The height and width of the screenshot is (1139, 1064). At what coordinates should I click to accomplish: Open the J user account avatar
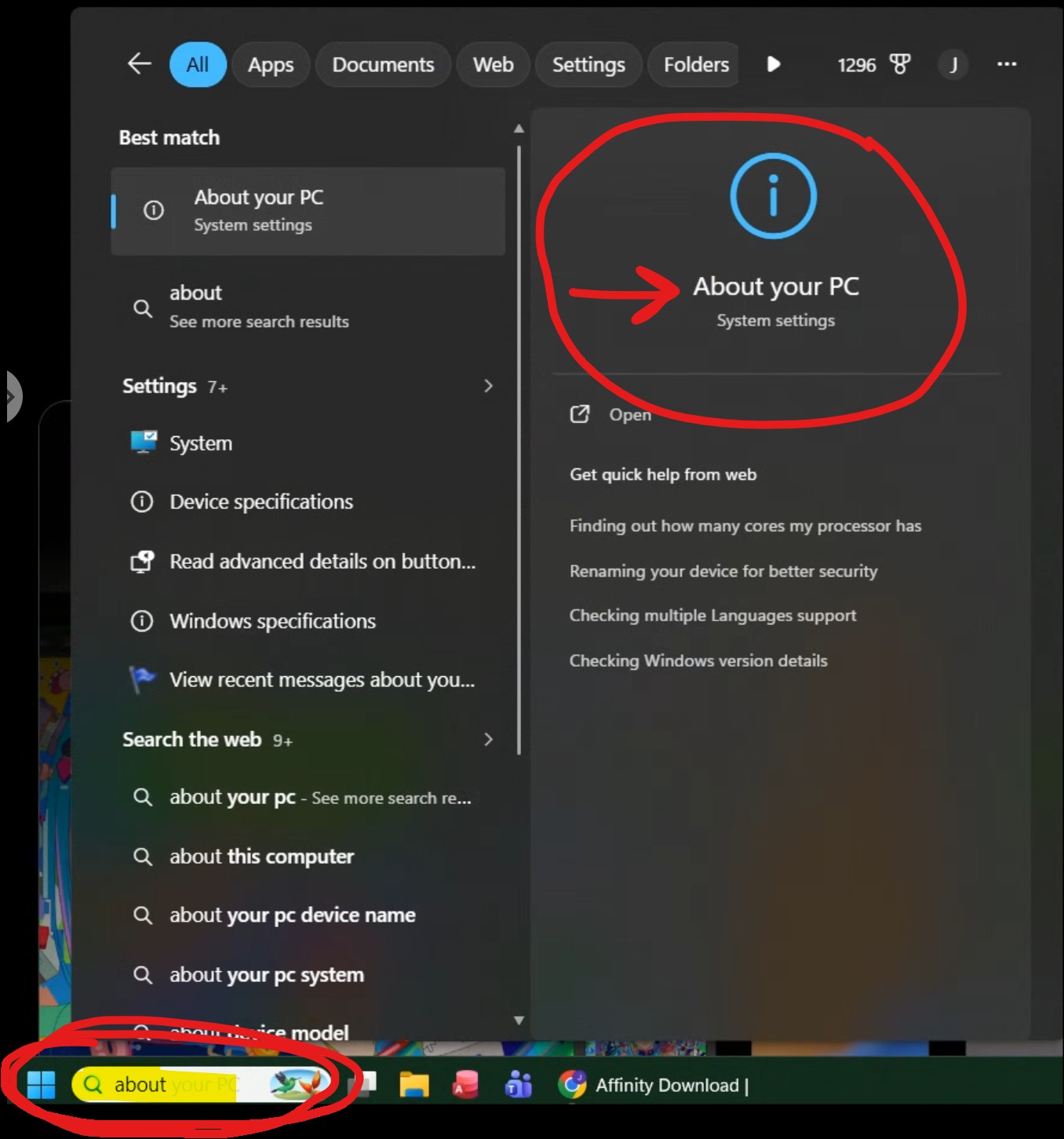tap(953, 64)
